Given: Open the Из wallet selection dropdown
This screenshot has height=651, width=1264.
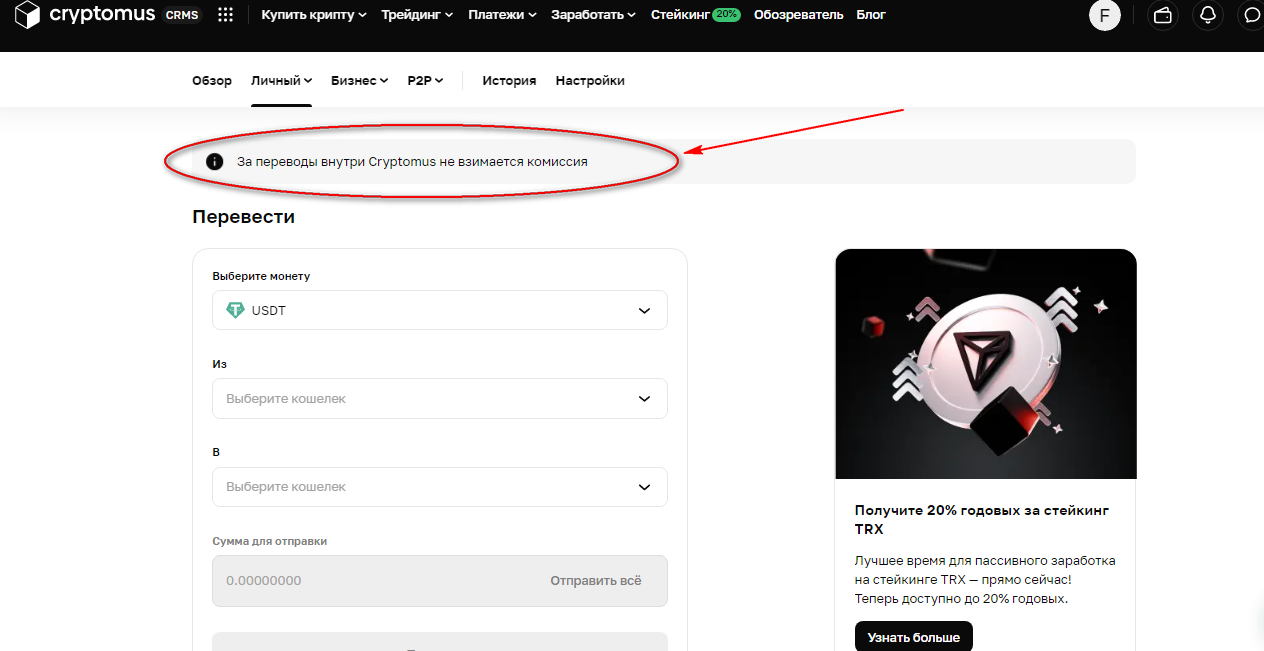Looking at the screenshot, I should coord(440,398).
